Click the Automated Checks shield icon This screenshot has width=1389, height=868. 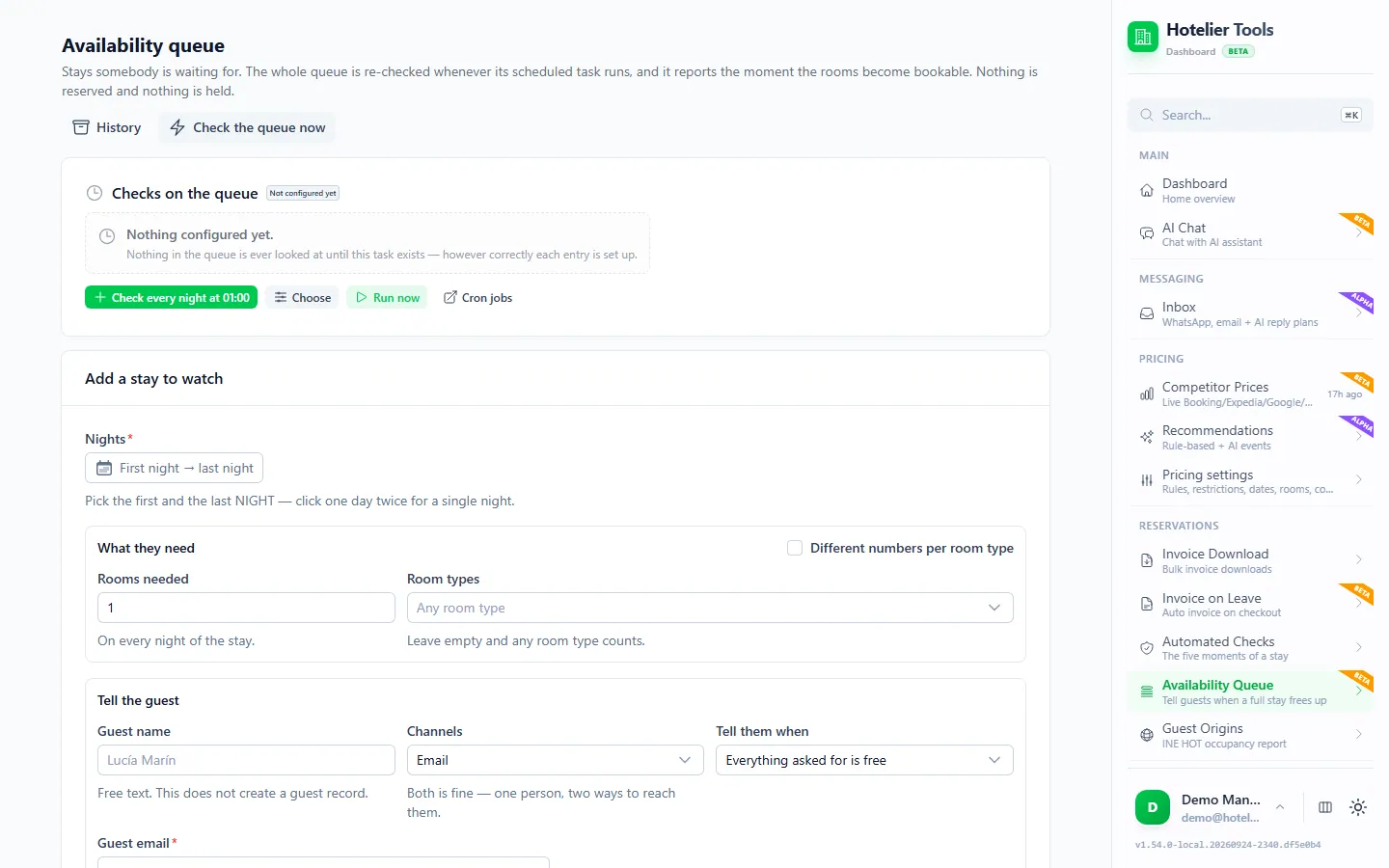(1147, 648)
